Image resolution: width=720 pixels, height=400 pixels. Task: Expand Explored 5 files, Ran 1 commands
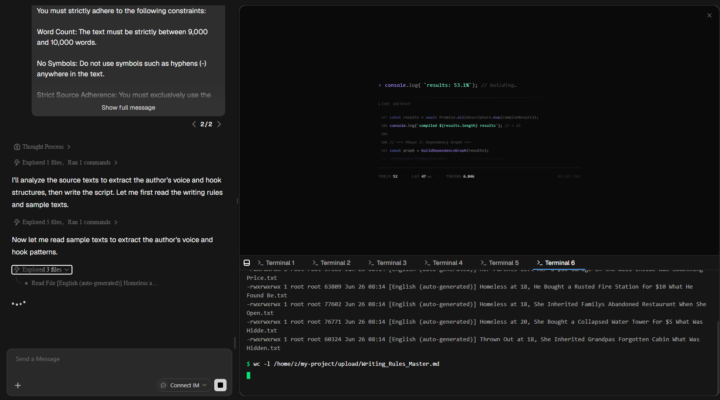coord(66,222)
